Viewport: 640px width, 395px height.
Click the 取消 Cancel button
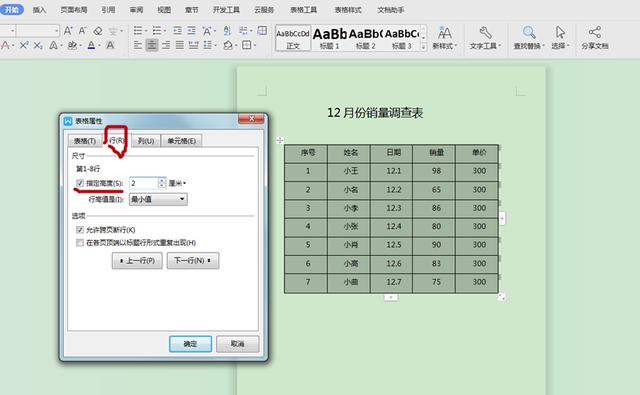point(238,344)
